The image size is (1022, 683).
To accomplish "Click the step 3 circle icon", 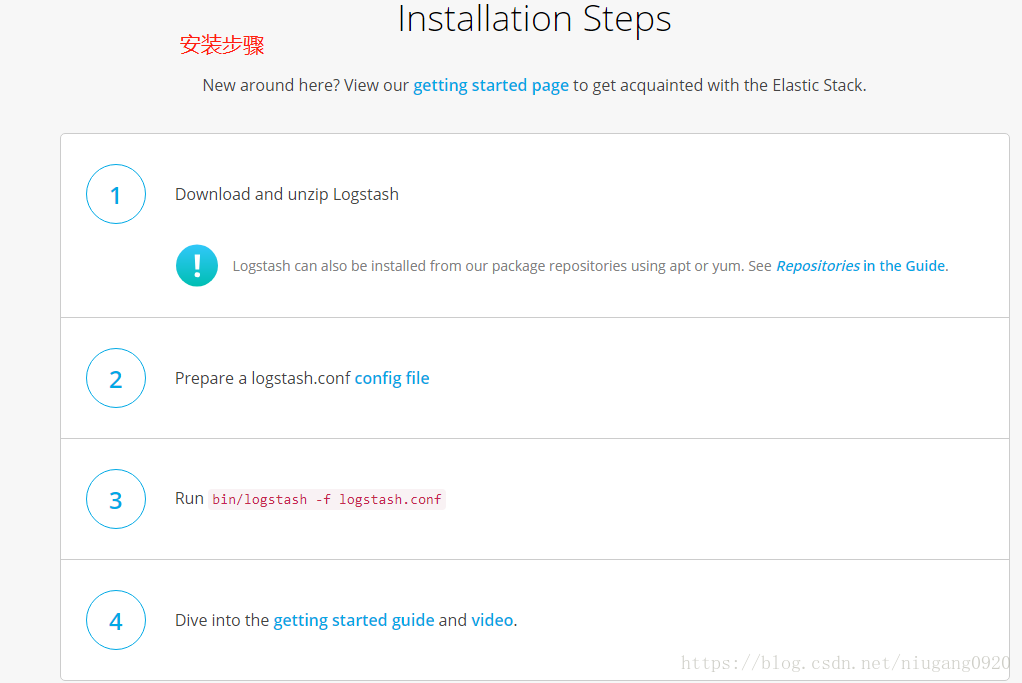I will (x=116, y=499).
